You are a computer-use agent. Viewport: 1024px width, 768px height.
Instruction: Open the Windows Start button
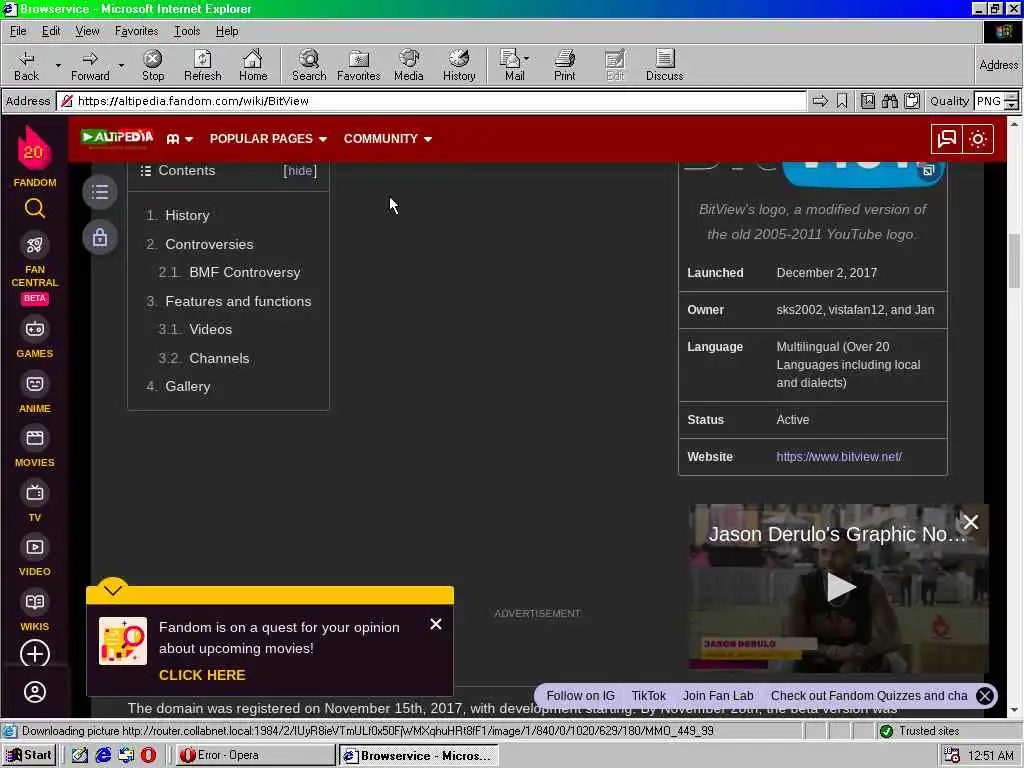pyautogui.click(x=29, y=756)
